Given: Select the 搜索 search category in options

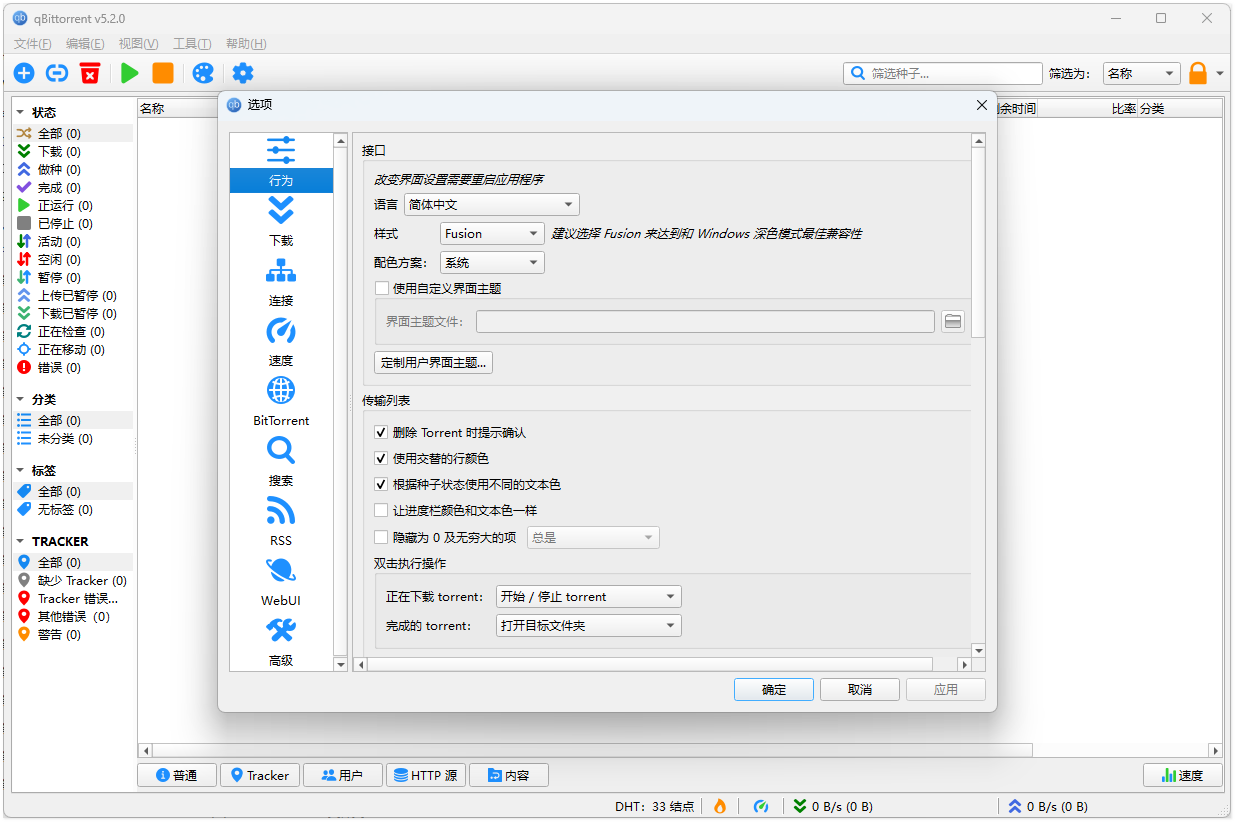Looking at the screenshot, I should [281, 463].
